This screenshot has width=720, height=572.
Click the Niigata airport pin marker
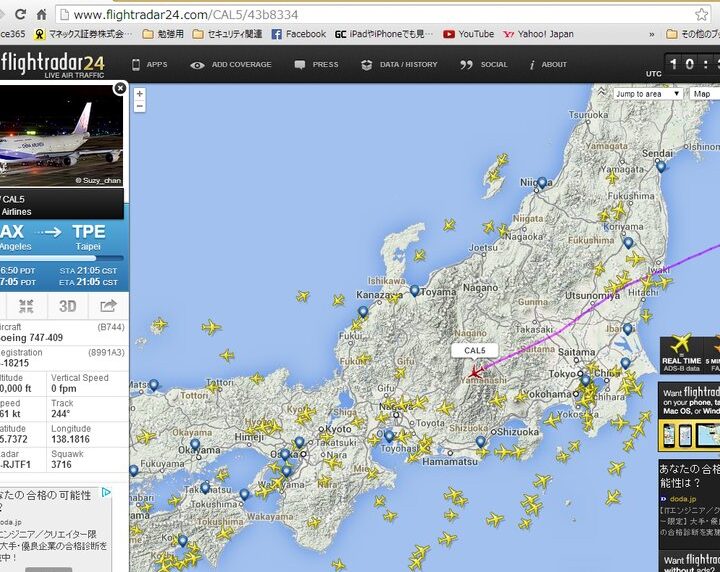tap(541, 183)
